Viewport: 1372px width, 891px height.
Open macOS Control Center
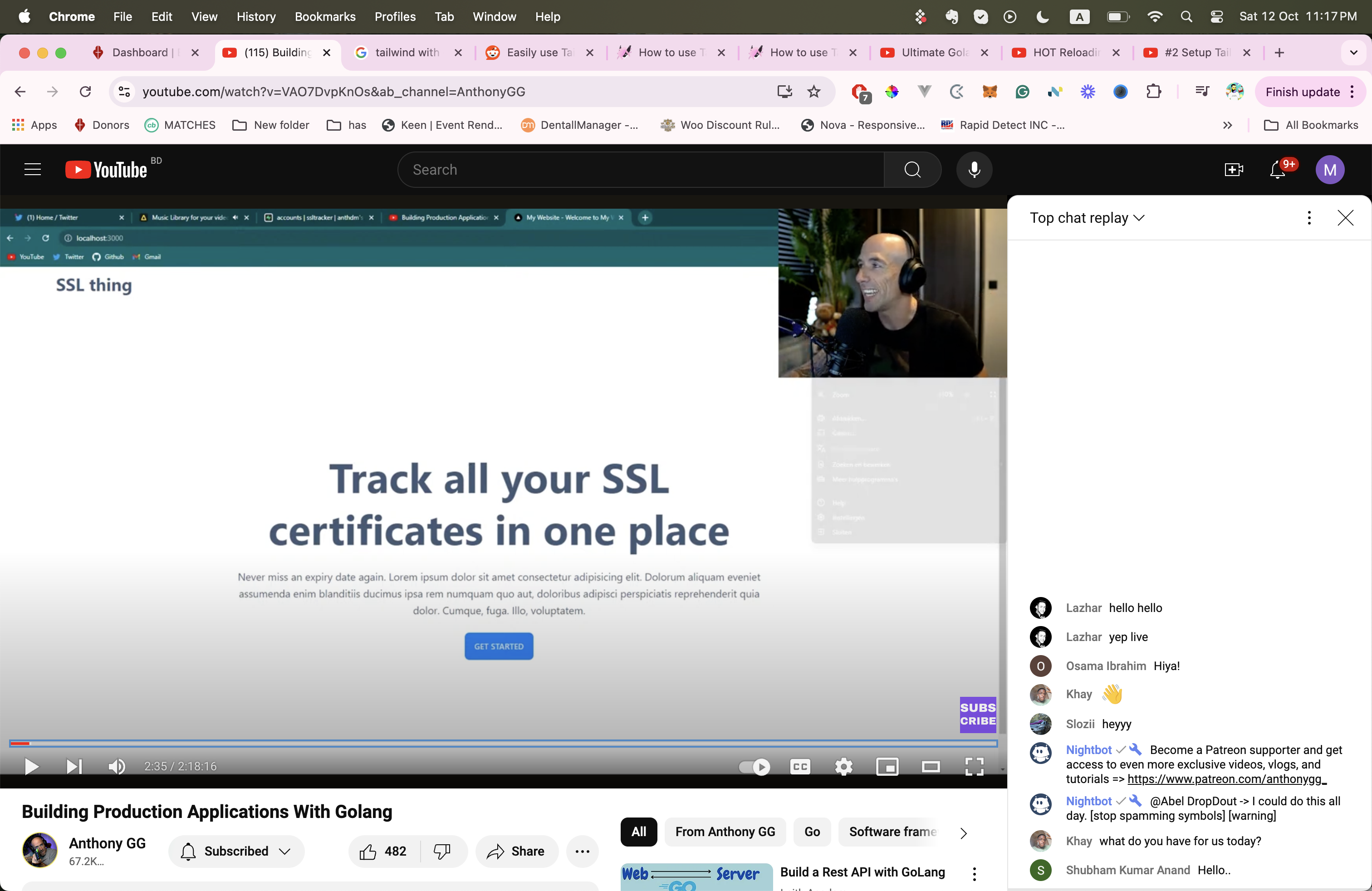coord(1216,17)
